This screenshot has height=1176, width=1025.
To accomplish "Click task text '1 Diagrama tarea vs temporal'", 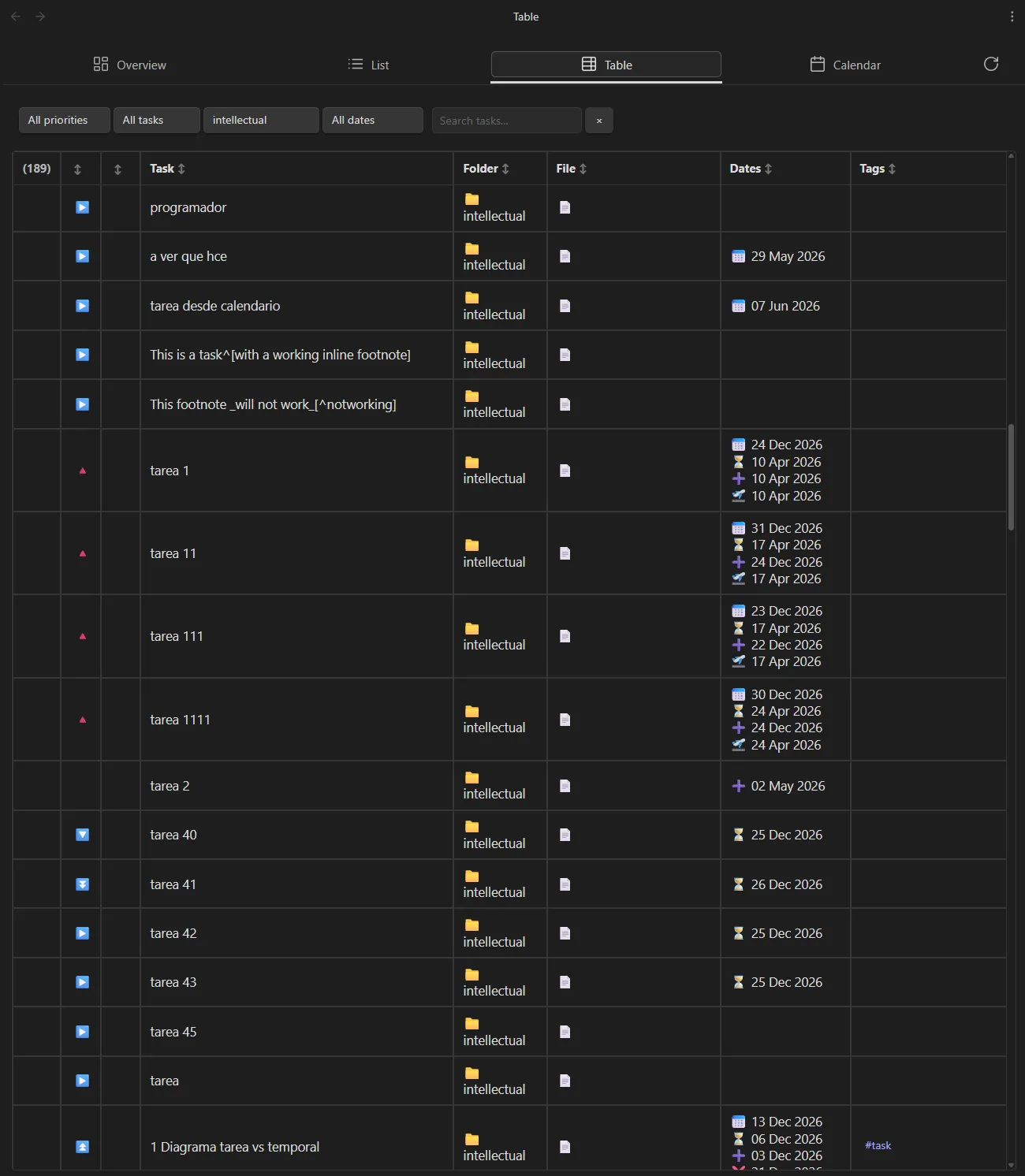I will click(x=235, y=1147).
